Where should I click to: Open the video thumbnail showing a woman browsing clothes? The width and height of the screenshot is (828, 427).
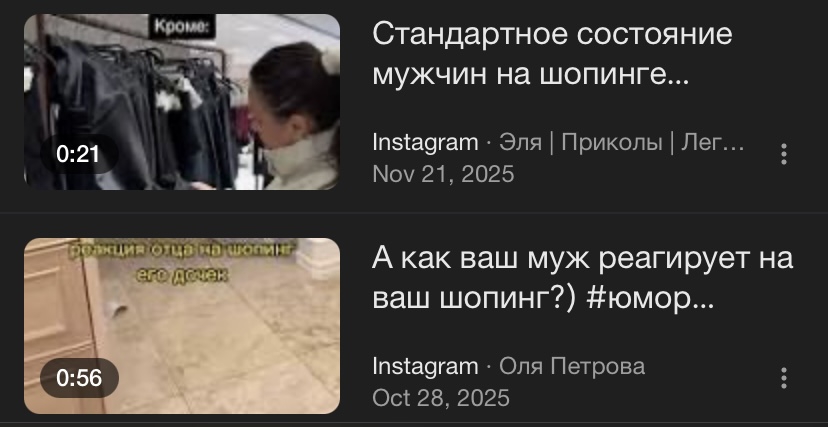click(x=182, y=102)
